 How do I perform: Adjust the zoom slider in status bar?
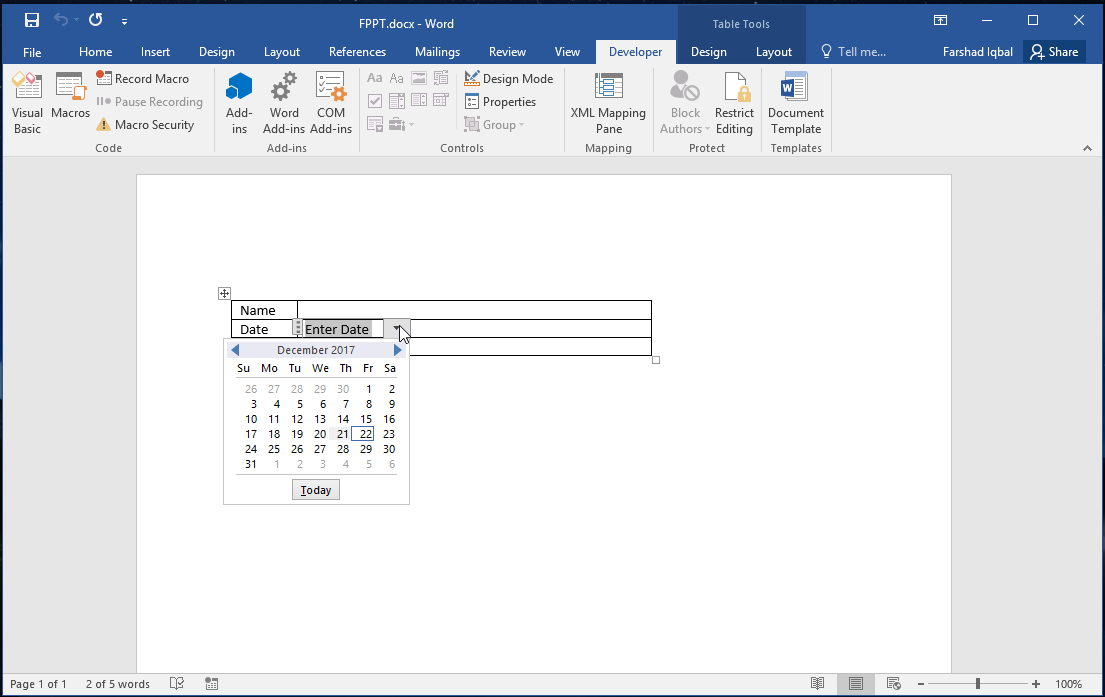(x=978, y=684)
